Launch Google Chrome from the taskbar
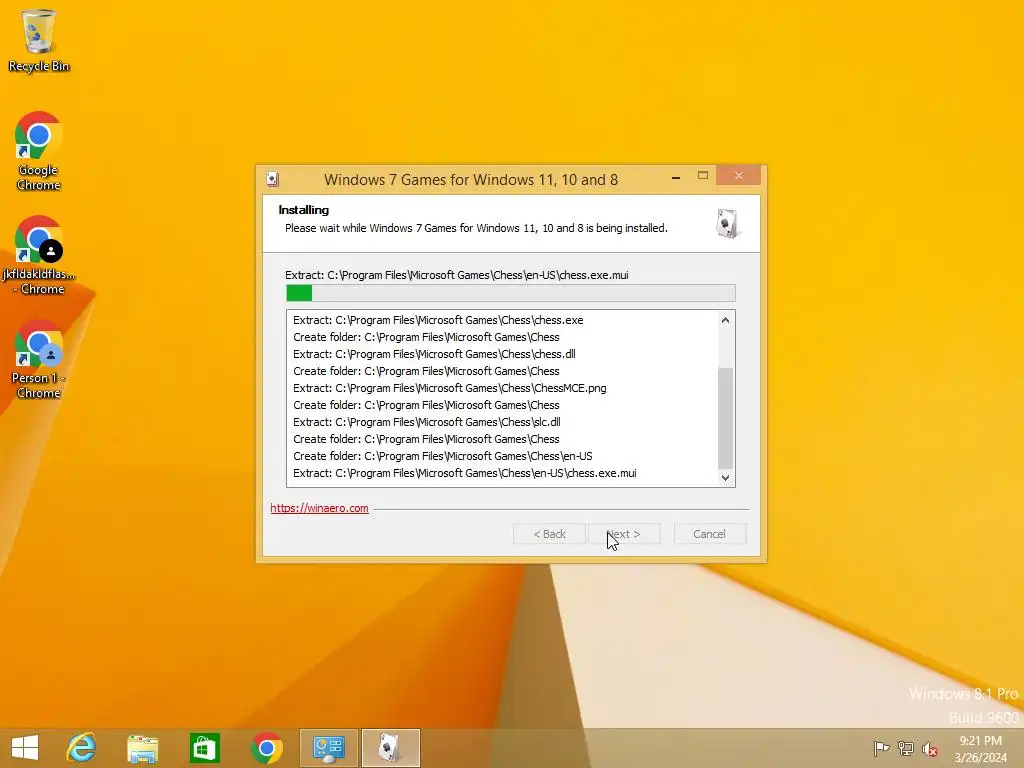Screen dimensions: 1024x768 coord(266,748)
